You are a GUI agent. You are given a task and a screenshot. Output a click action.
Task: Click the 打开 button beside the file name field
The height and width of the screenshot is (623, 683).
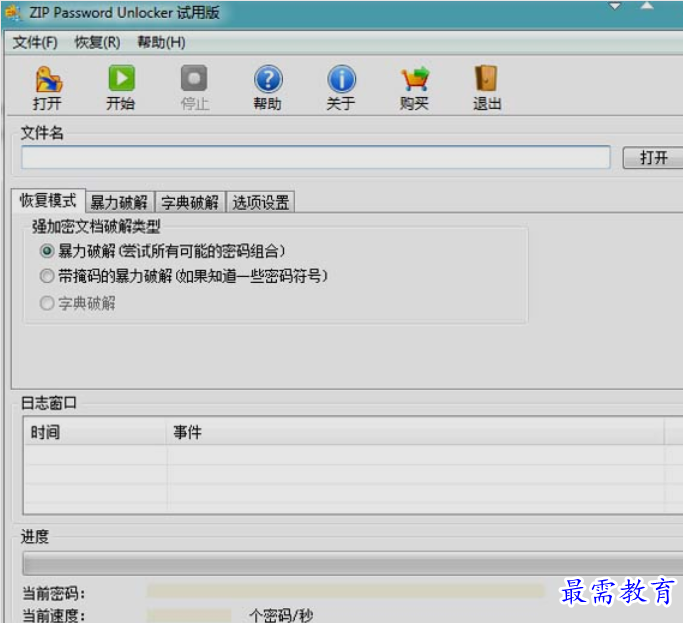653,157
